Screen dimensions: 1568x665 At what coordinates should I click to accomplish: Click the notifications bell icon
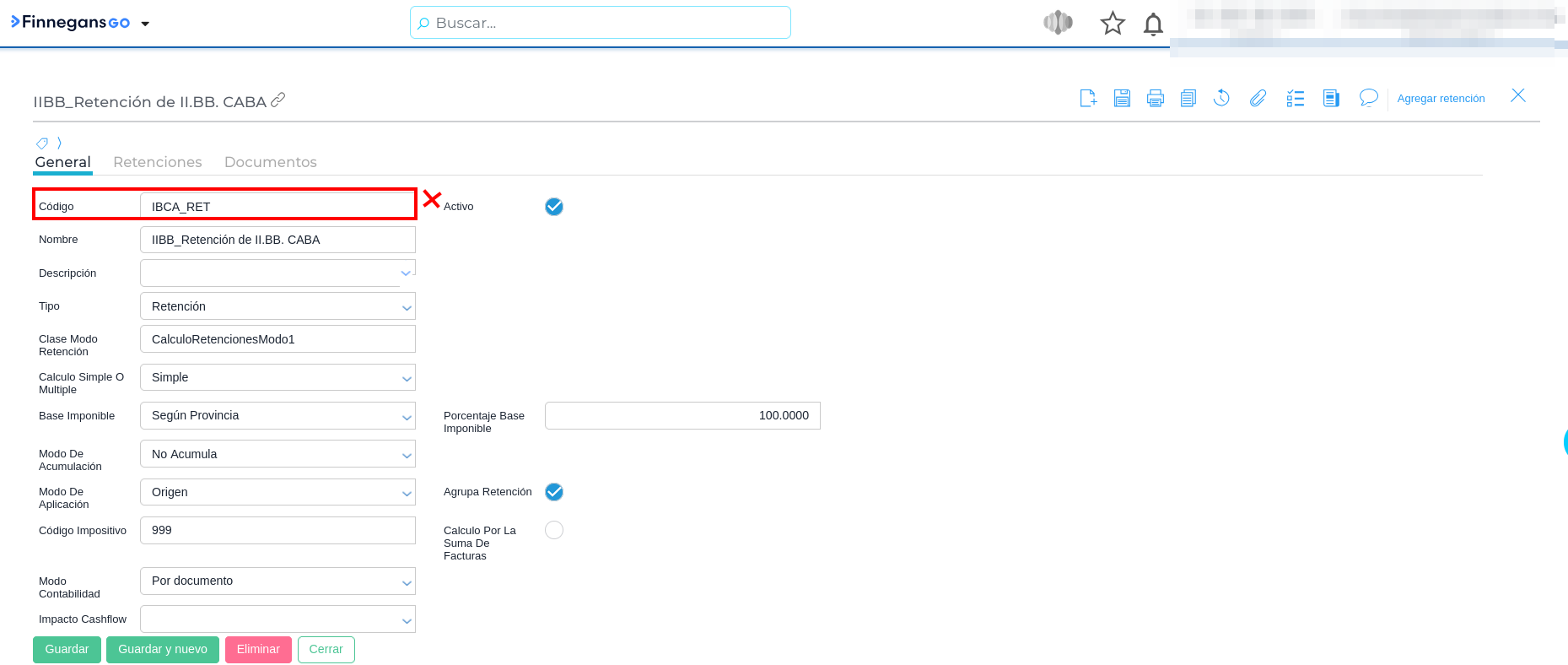[1153, 24]
